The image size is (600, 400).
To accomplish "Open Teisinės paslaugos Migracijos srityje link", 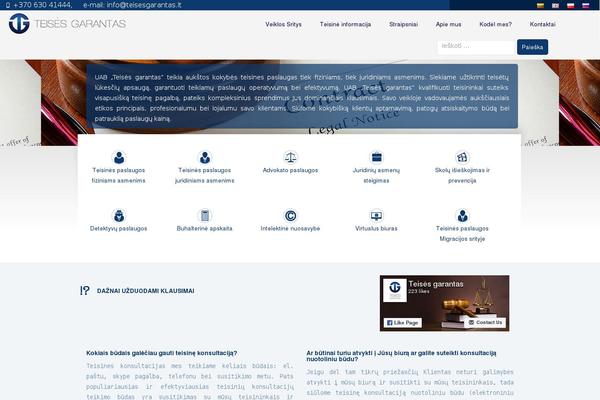I will click(462, 233).
